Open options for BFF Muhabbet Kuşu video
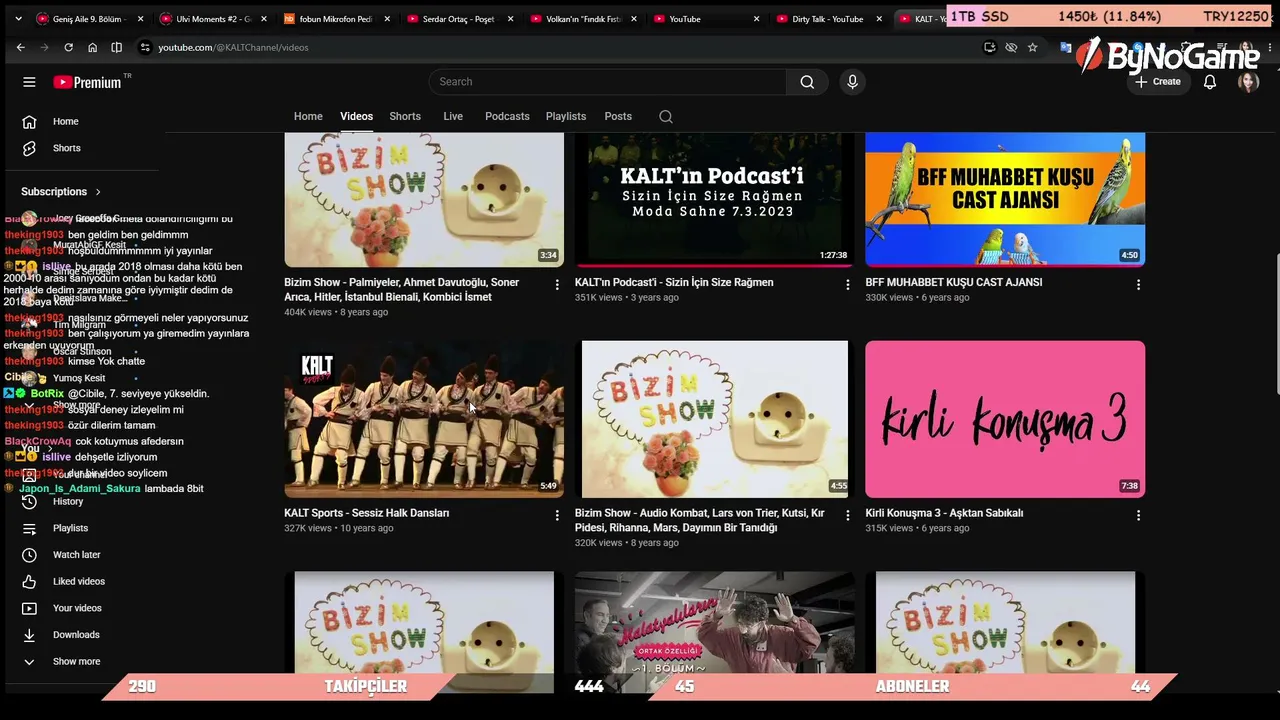Viewport: 1280px width, 720px height. (x=1138, y=285)
